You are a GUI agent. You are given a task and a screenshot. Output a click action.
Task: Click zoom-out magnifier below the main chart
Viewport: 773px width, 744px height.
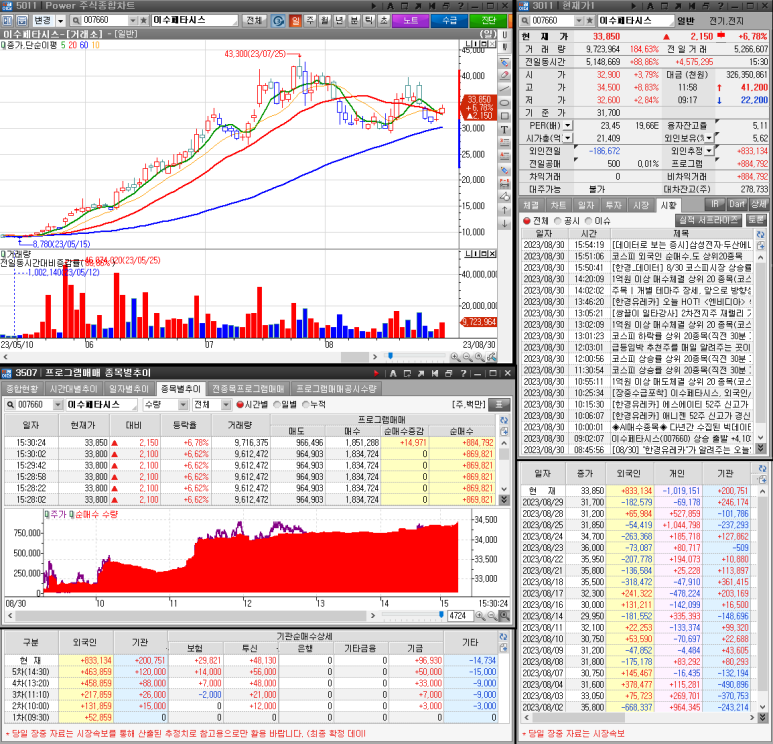tap(467, 357)
